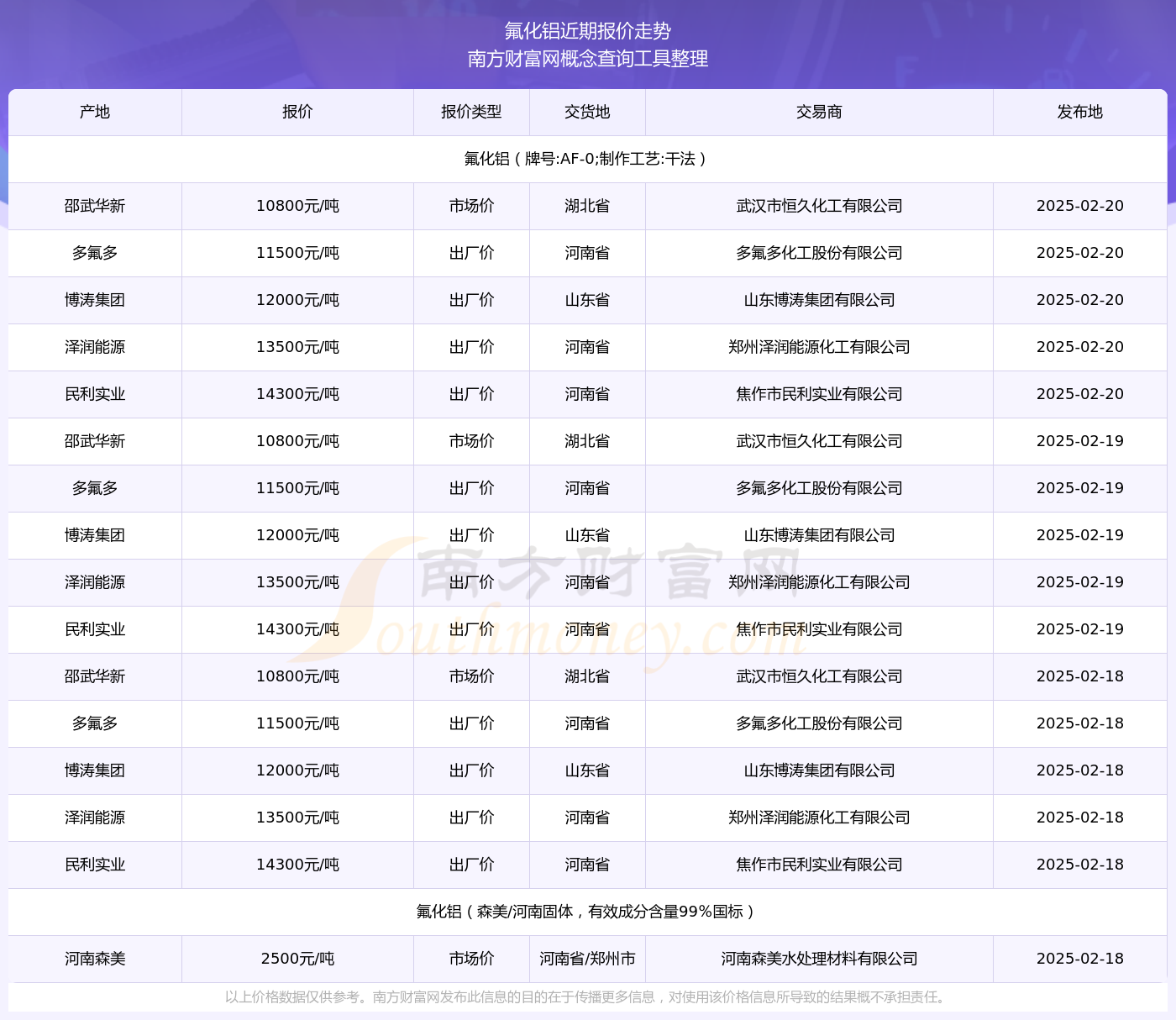Click 武汉市恒久化工有限公司 dated 2025-02-20
The width and height of the screenshot is (1176, 1020).
(x=819, y=206)
